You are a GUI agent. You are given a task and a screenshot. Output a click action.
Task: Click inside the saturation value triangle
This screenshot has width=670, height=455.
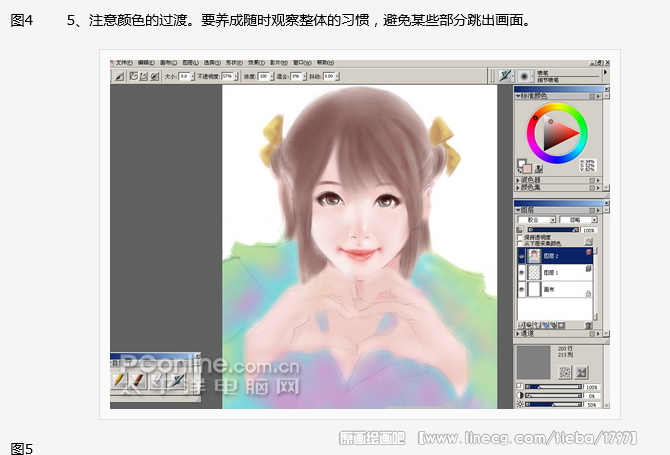557,133
